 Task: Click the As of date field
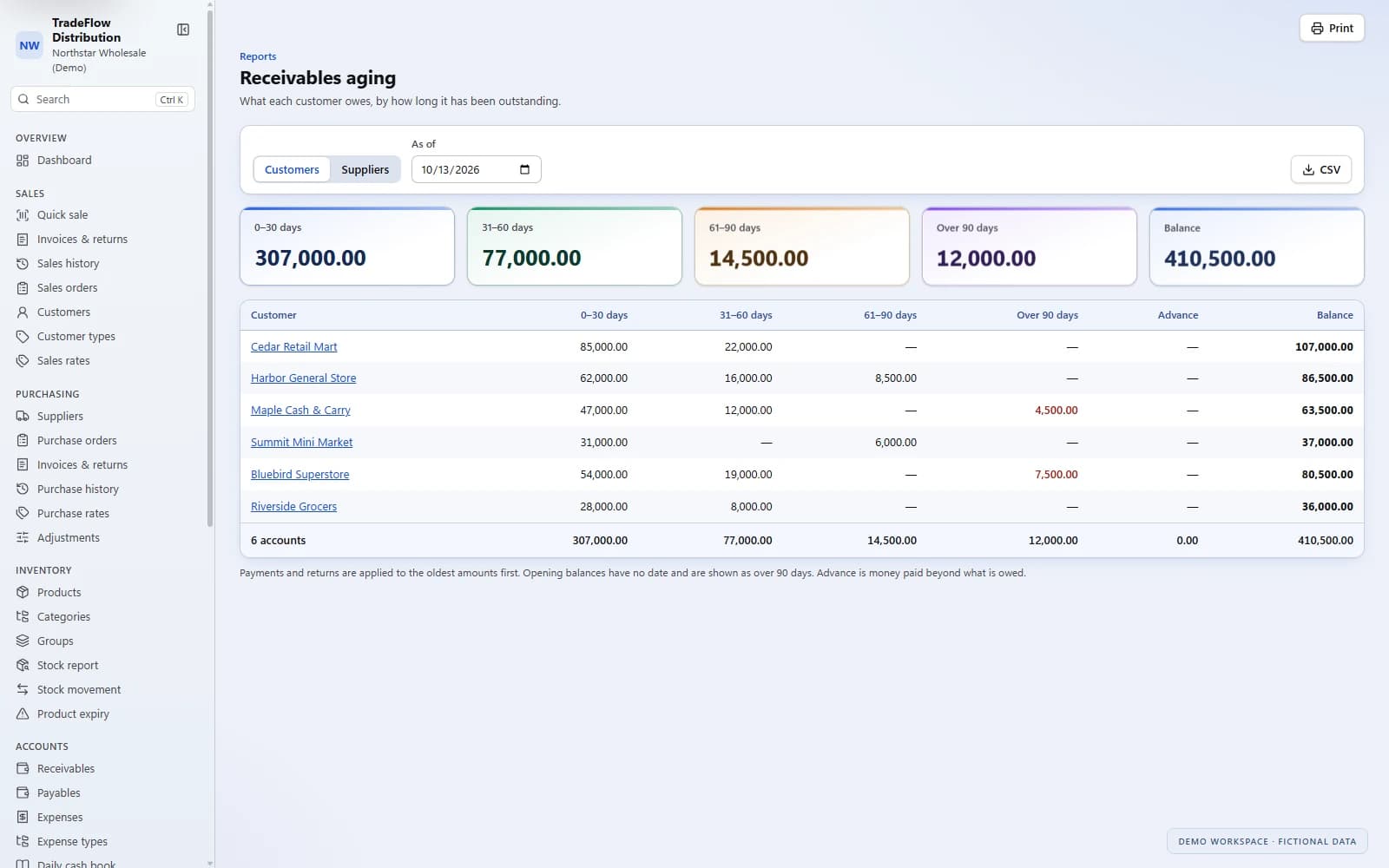(x=476, y=169)
